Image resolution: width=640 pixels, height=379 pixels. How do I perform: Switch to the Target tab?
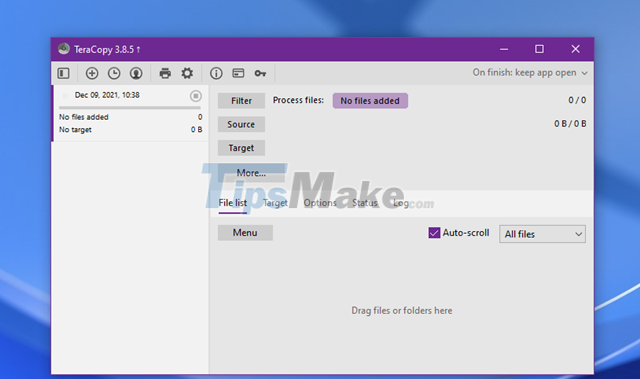click(x=275, y=203)
